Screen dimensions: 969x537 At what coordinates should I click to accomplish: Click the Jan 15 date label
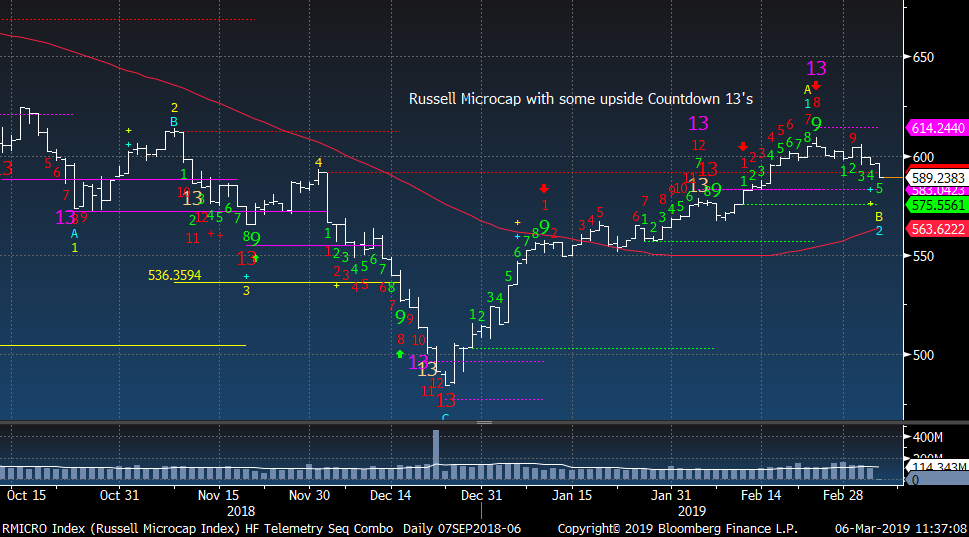click(x=572, y=495)
